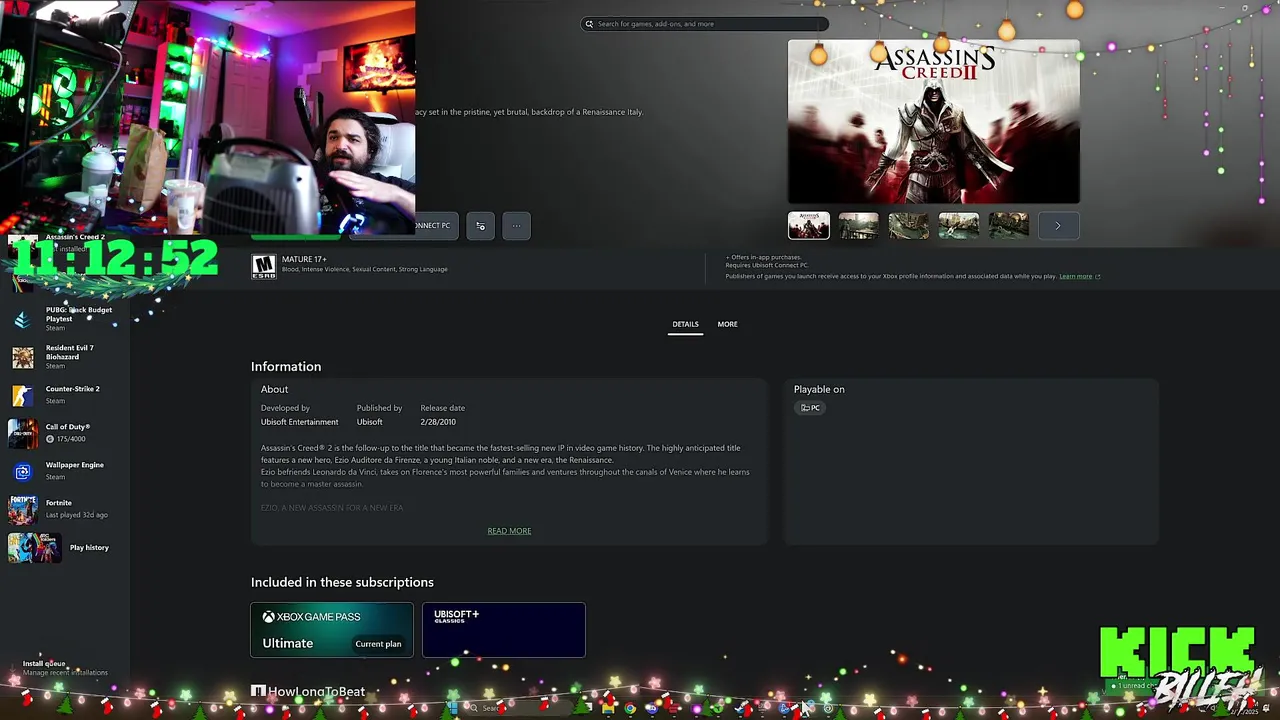Click the 'Blood, Intense Violence' content descriptors text
The width and height of the screenshot is (1280, 720).
pyautogui.click(x=364, y=269)
